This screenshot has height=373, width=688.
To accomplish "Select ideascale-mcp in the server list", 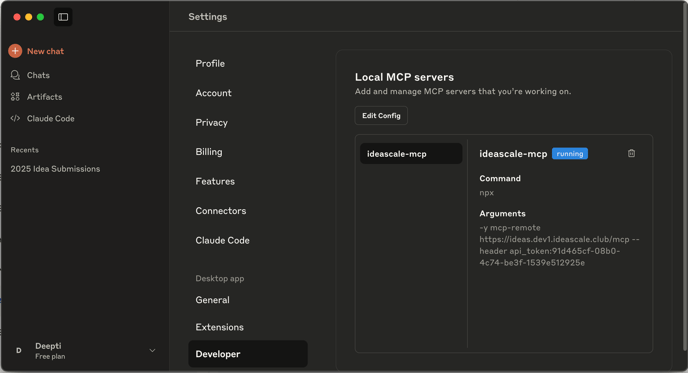I will coord(411,154).
